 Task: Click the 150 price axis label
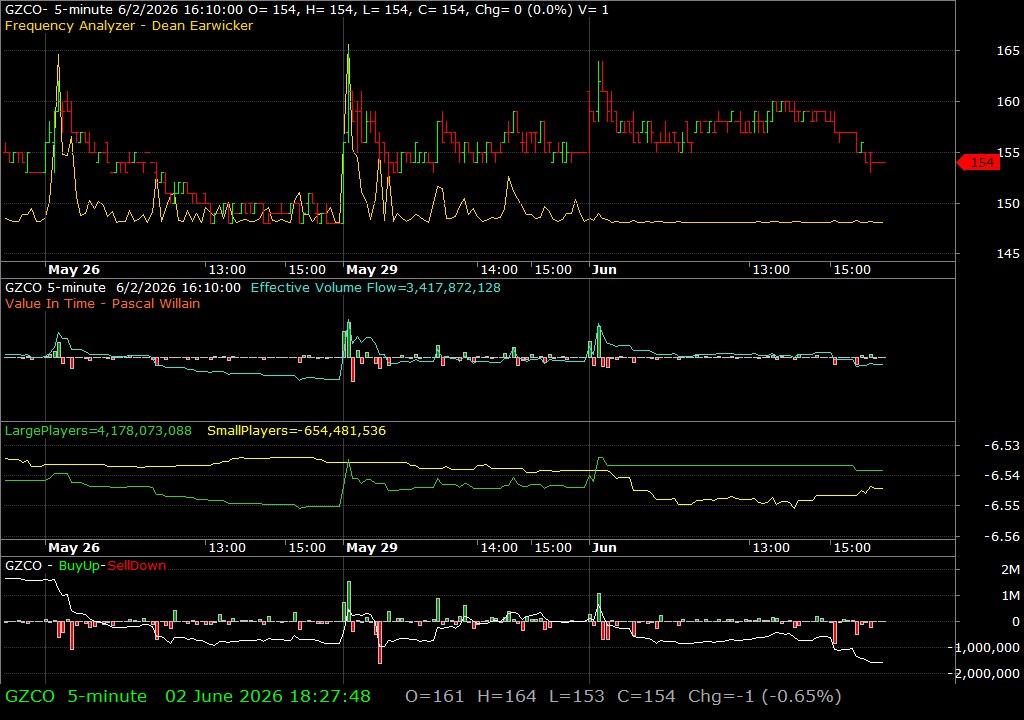coord(1008,204)
